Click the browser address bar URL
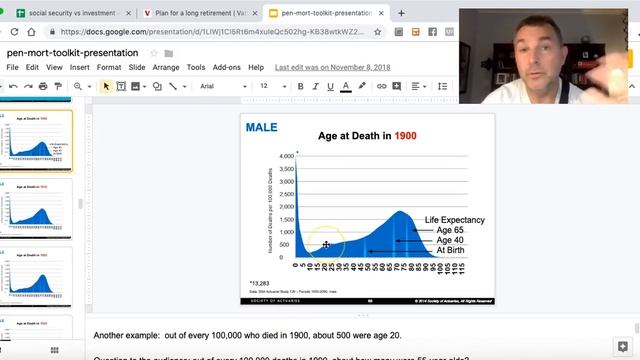The width and height of the screenshot is (640, 360). pyautogui.click(x=212, y=32)
